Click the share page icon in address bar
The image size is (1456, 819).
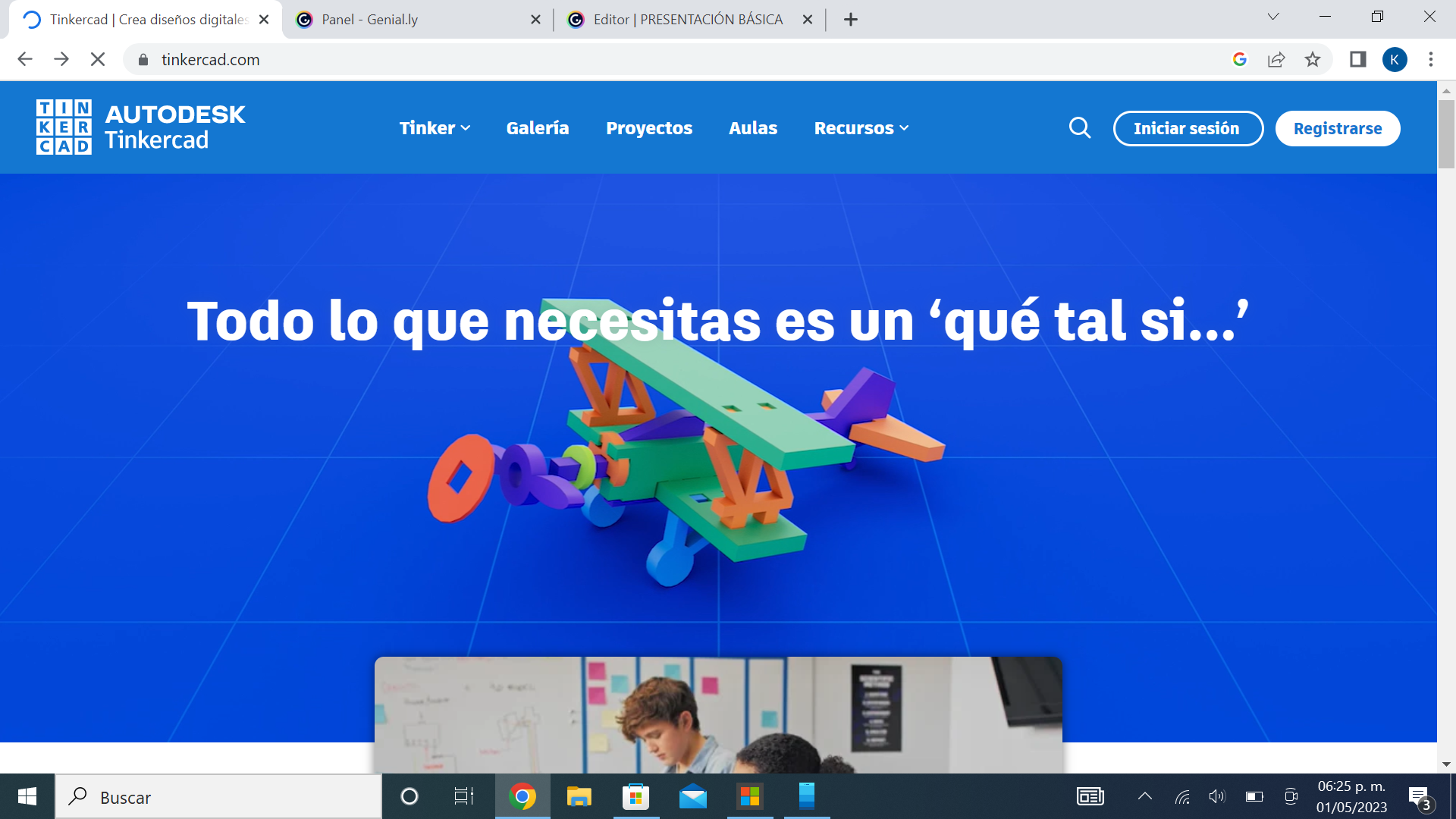1276,59
